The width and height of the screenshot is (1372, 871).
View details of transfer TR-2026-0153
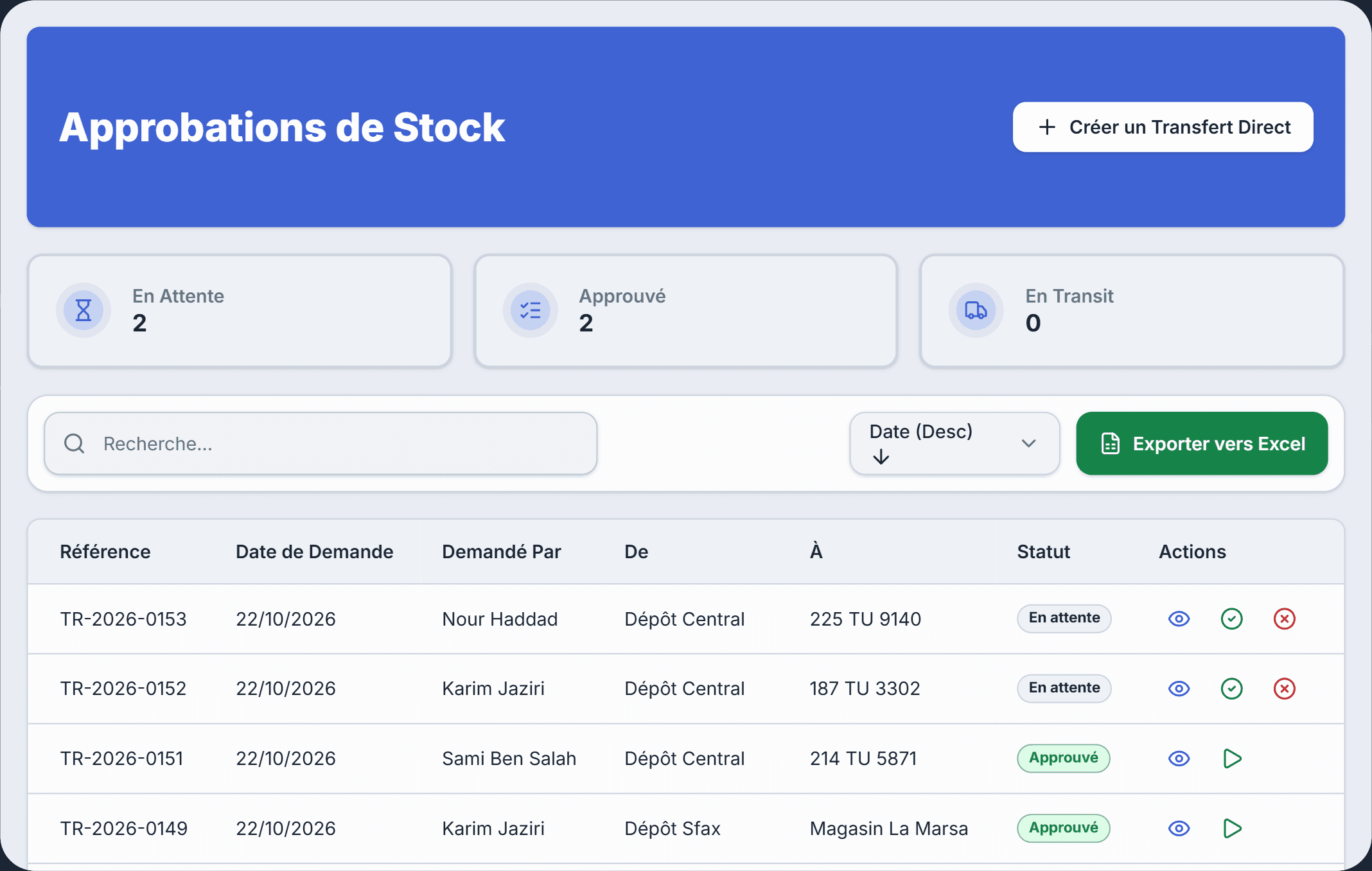click(x=1179, y=619)
